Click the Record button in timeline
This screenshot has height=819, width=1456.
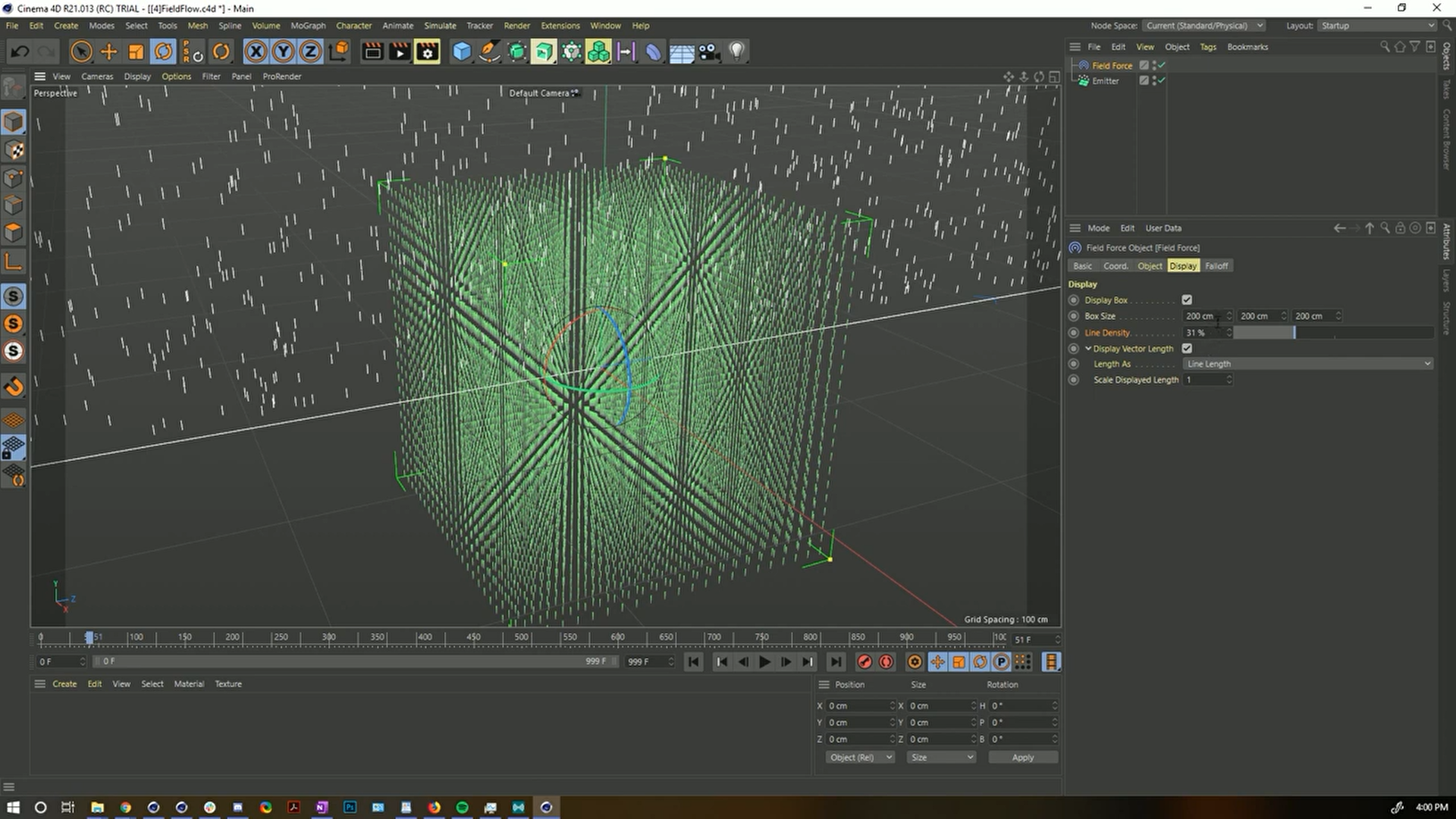tap(863, 661)
